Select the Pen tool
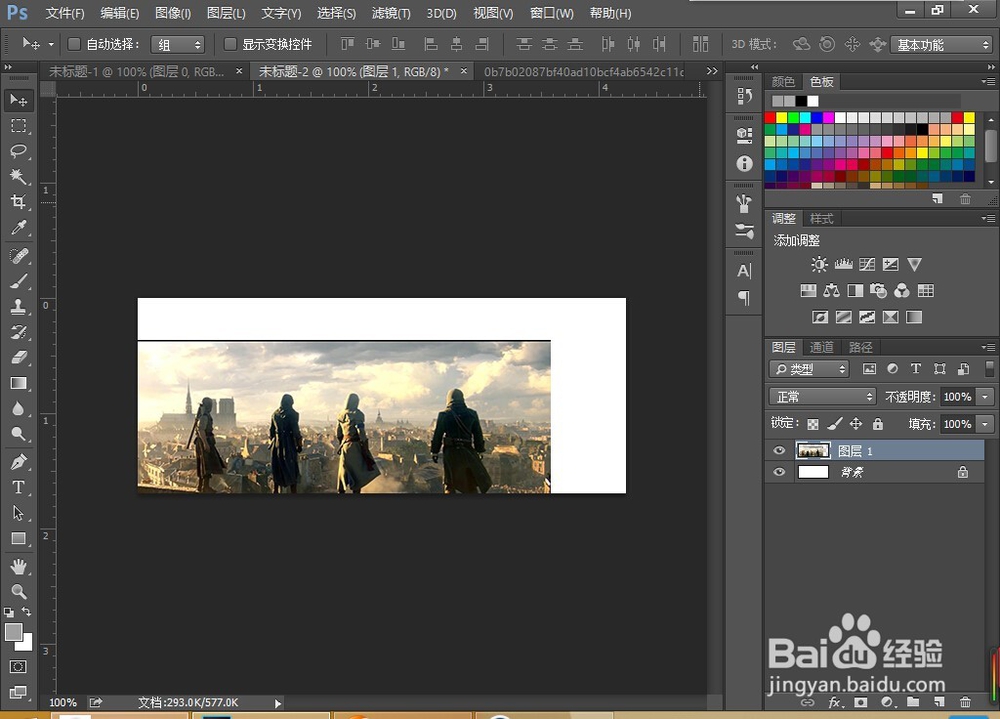 click(18, 462)
